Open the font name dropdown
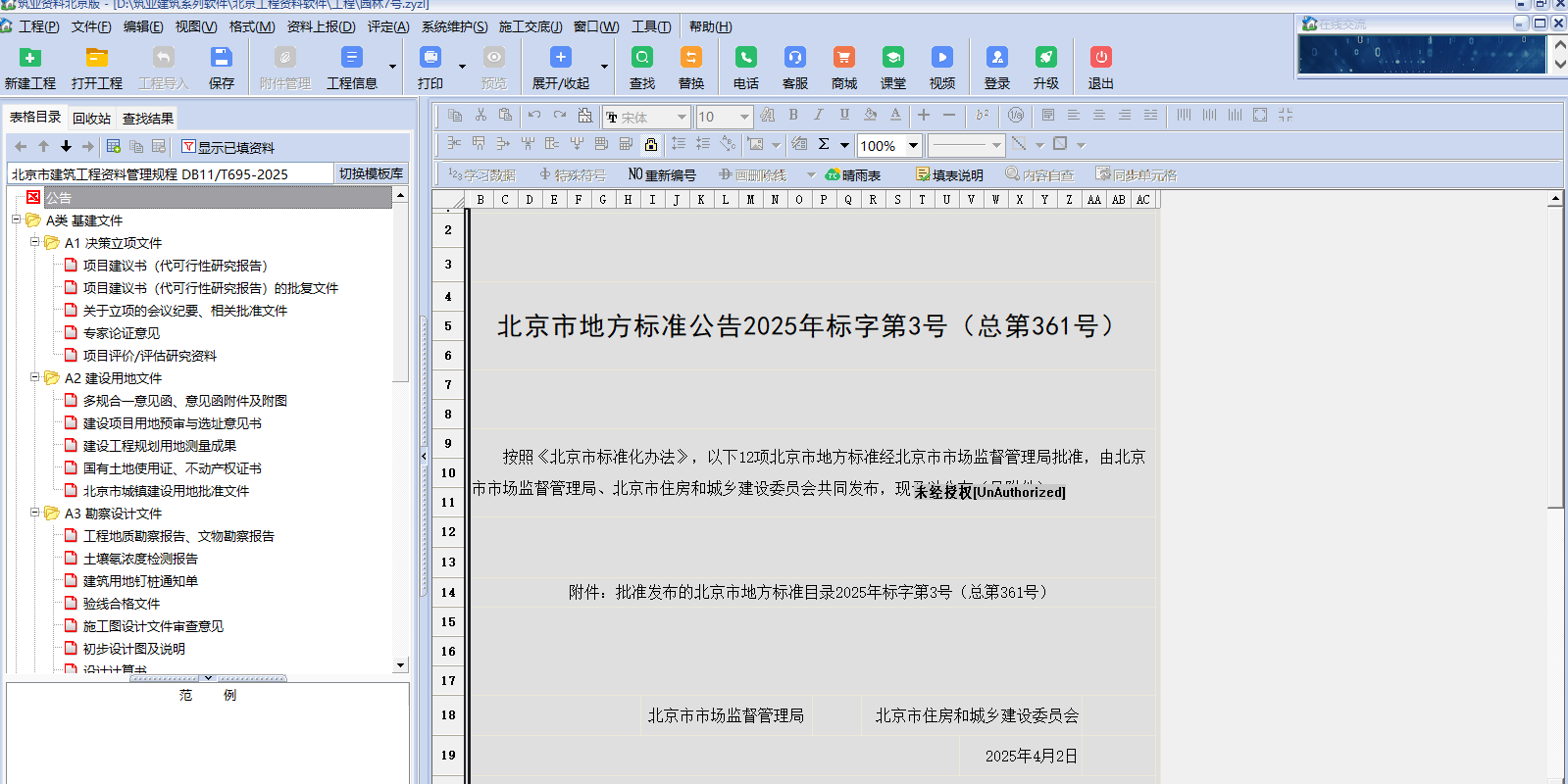1568x784 pixels. (x=682, y=117)
